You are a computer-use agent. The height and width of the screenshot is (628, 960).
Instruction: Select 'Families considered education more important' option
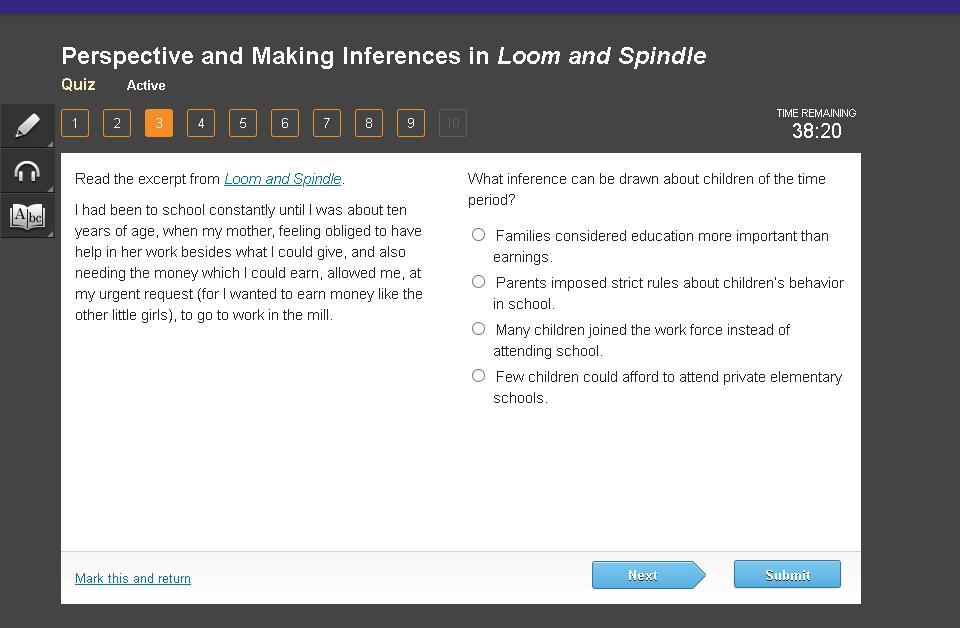pyautogui.click(x=479, y=235)
